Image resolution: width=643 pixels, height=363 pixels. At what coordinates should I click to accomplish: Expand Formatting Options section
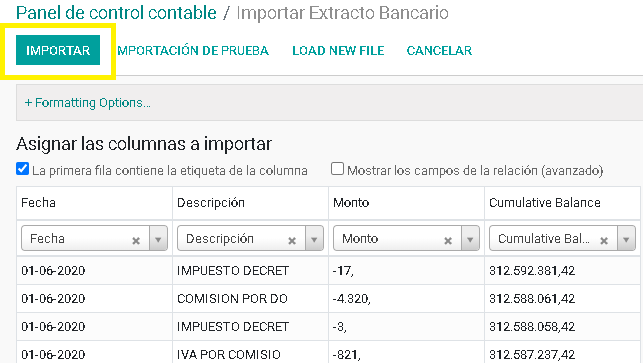pyautogui.click(x=88, y=103)
